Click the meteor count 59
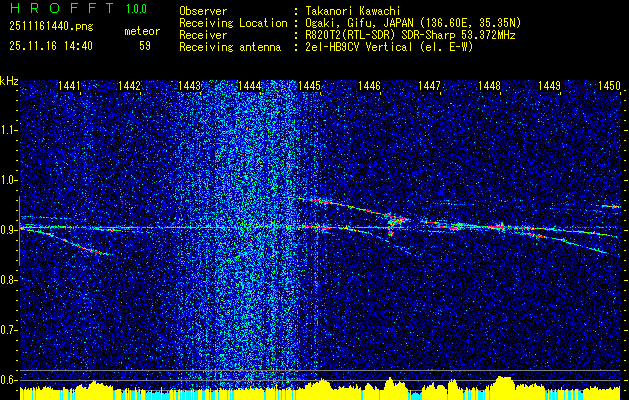The image size is (629, 400). (145, 46)
